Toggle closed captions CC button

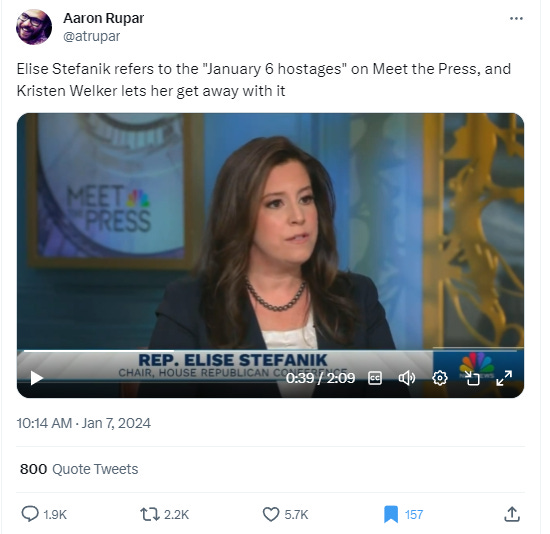click(x=375, y=378)
